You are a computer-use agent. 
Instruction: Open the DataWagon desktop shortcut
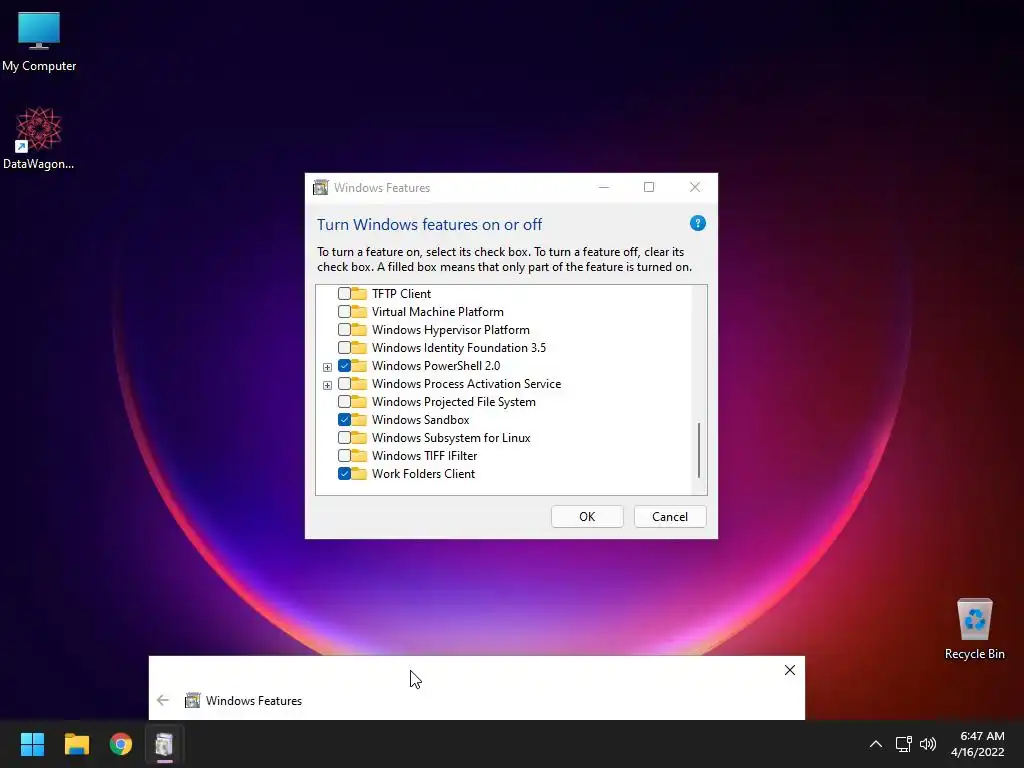(39, 138)
